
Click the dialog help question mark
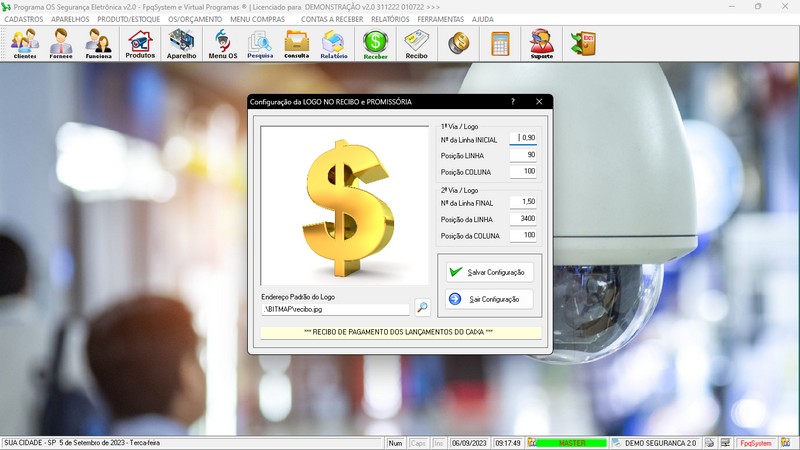pyautogui.click(x=513, y=102)
